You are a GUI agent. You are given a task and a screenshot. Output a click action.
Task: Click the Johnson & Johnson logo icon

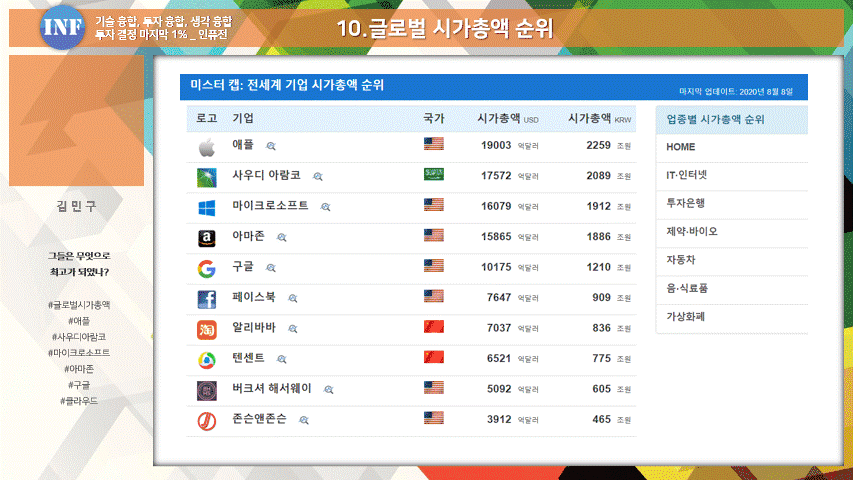click(207, 421)
